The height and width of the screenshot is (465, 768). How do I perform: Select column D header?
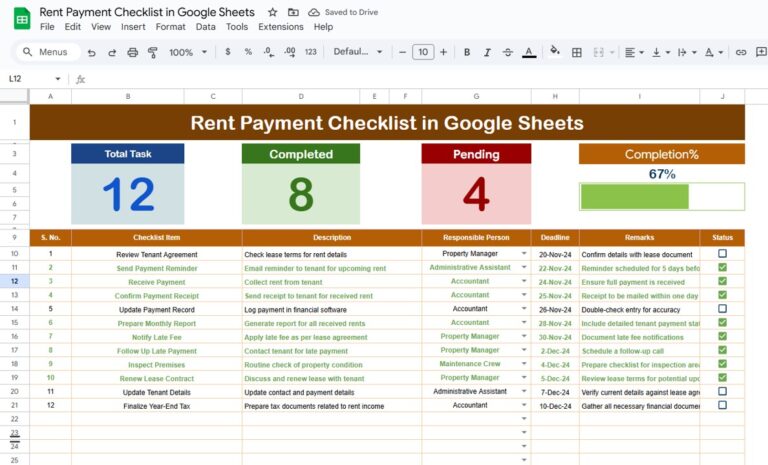tap(301, 97)
